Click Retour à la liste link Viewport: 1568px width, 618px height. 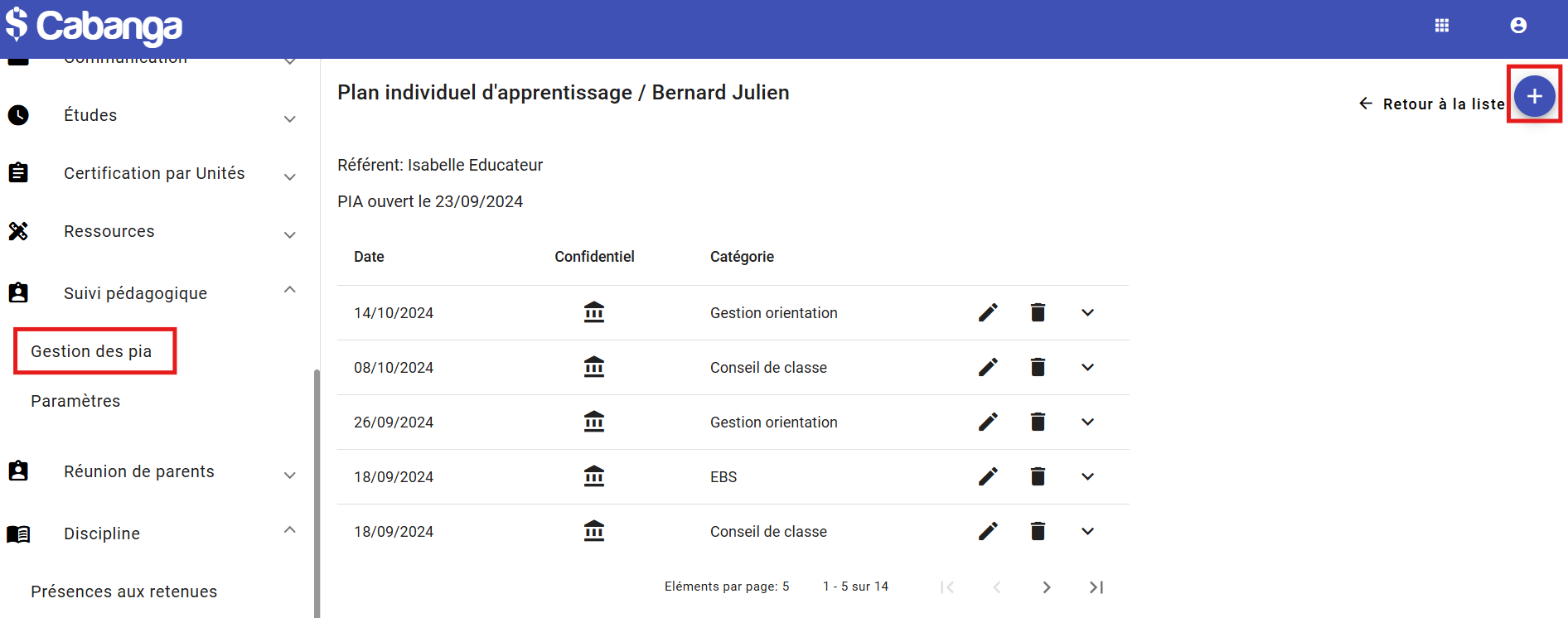pyautogui.click(x=1431, y=104)
